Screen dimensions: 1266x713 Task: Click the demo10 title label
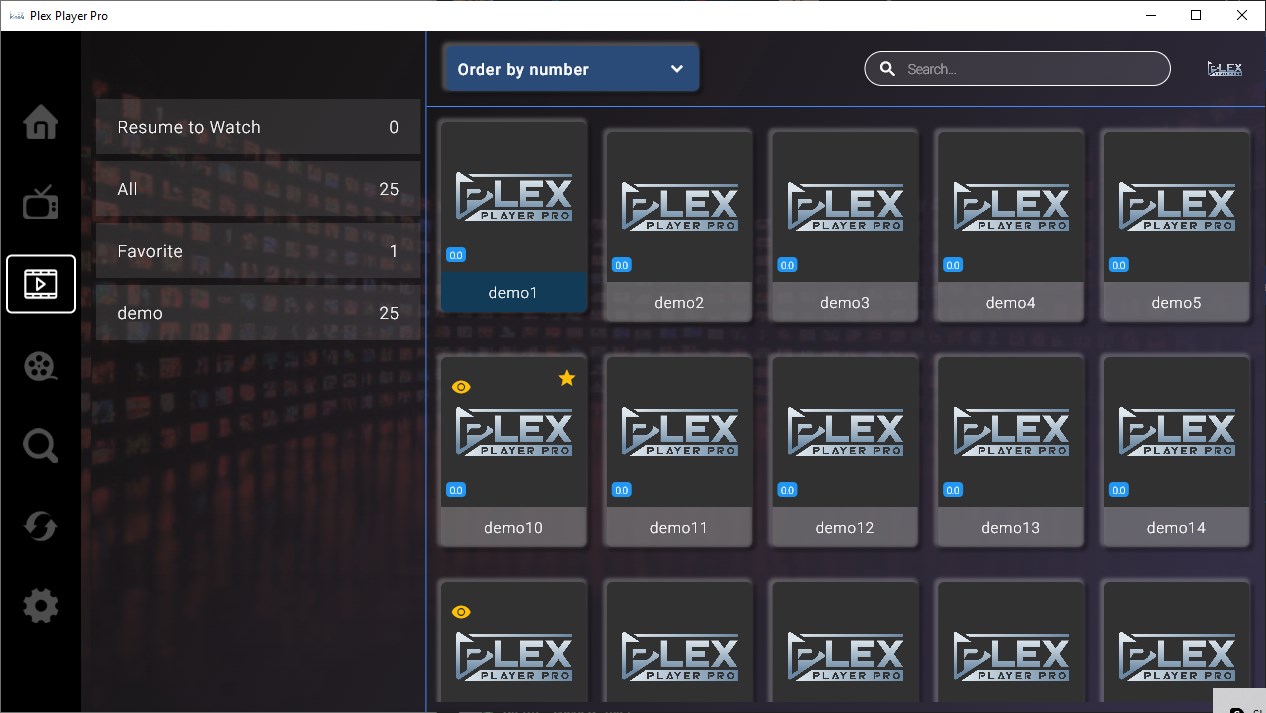tap(513, 527)
